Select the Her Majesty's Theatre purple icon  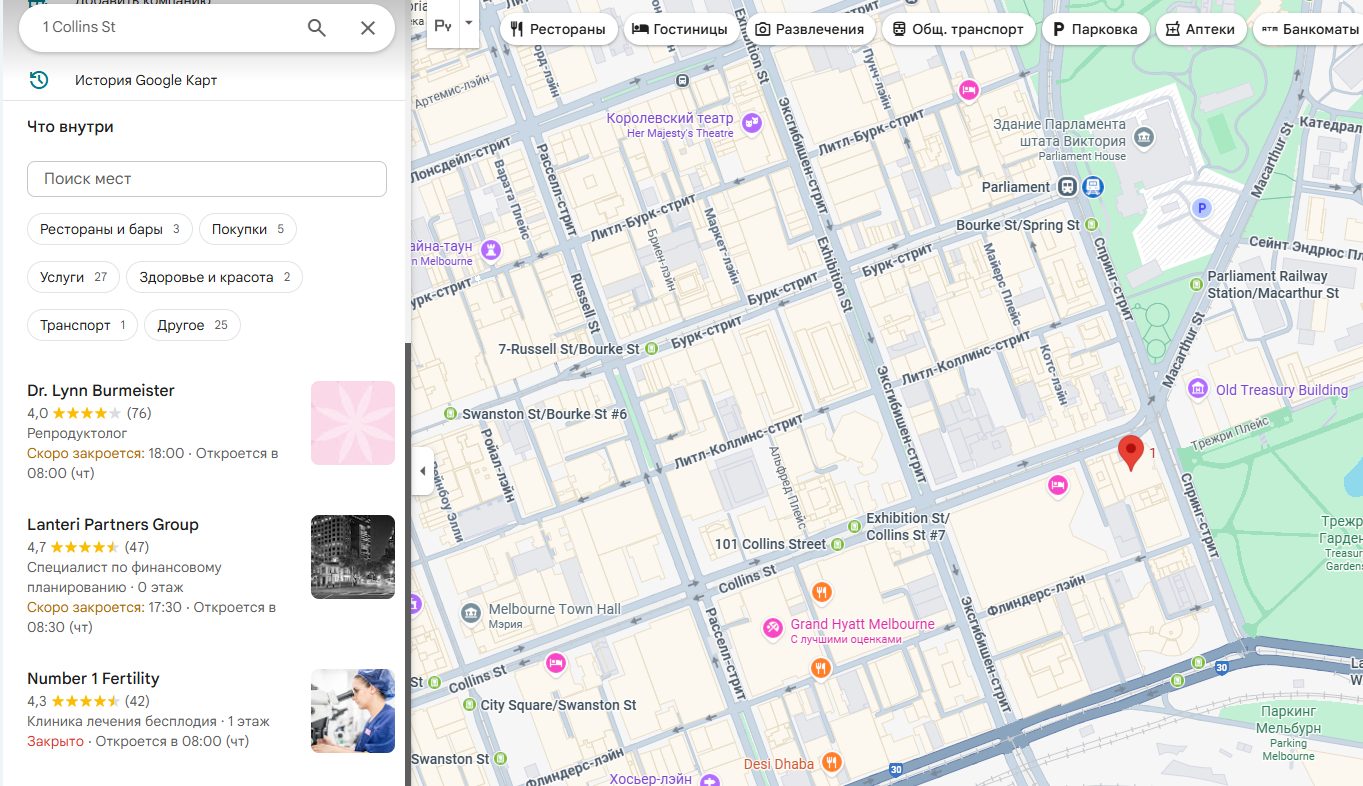[751, 124]
